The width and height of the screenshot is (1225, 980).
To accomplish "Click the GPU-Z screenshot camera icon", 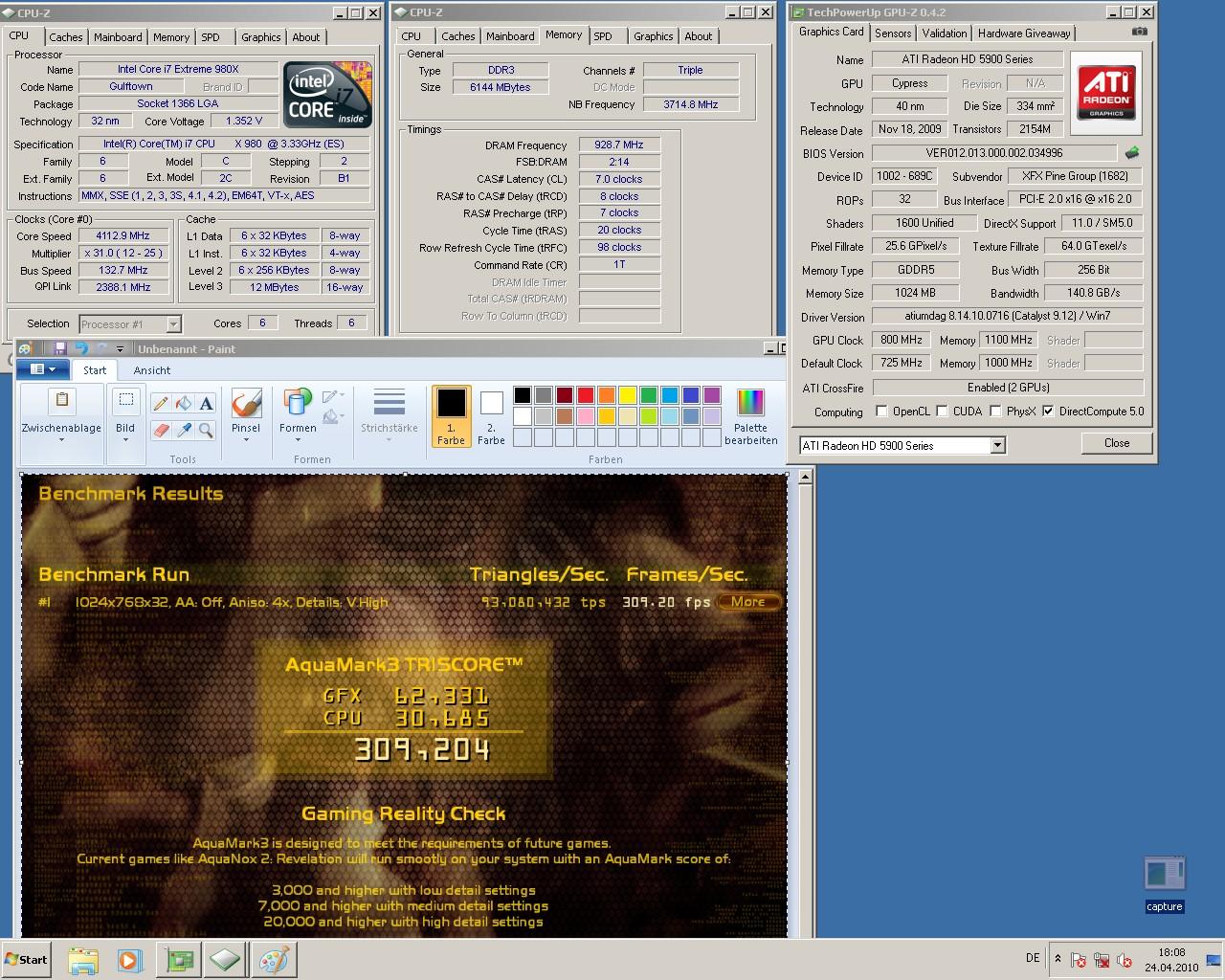I will 1139,32.
